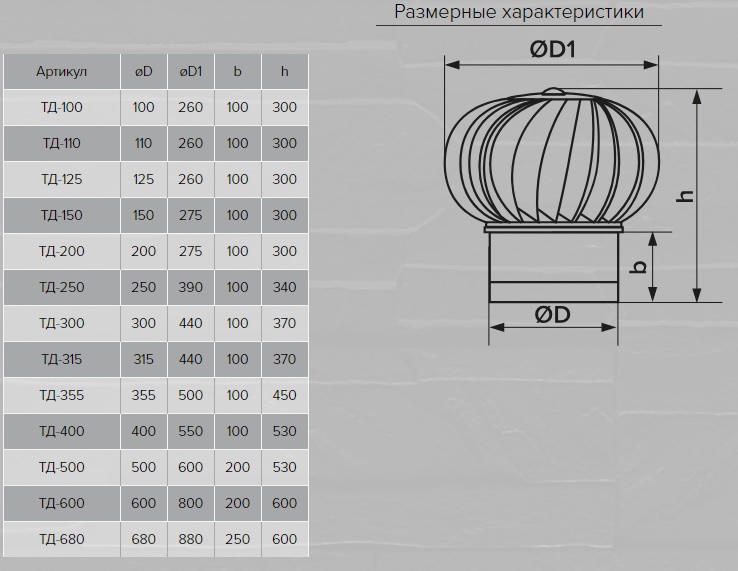This screenshot has height=571, width=738.
Task: Select the øD1 column header in table
Action: click(x=190, y=71)
